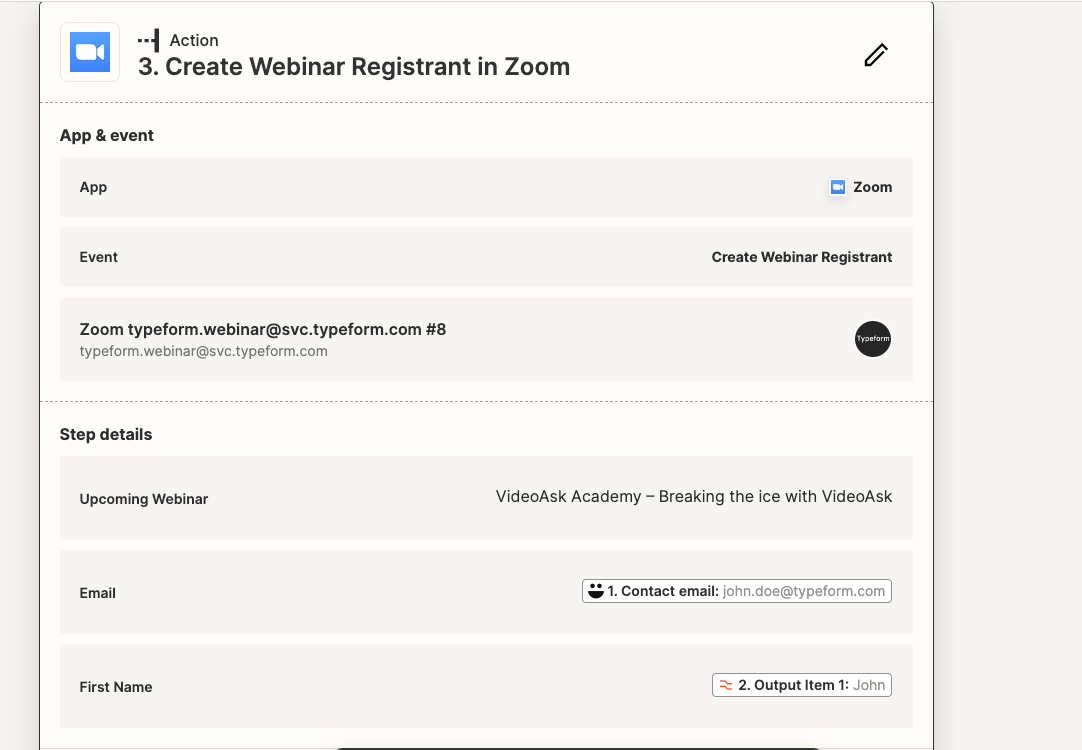Screen dimensions: 1082x750
Task: Click the "First Name" field label
Action: point(116,687)
